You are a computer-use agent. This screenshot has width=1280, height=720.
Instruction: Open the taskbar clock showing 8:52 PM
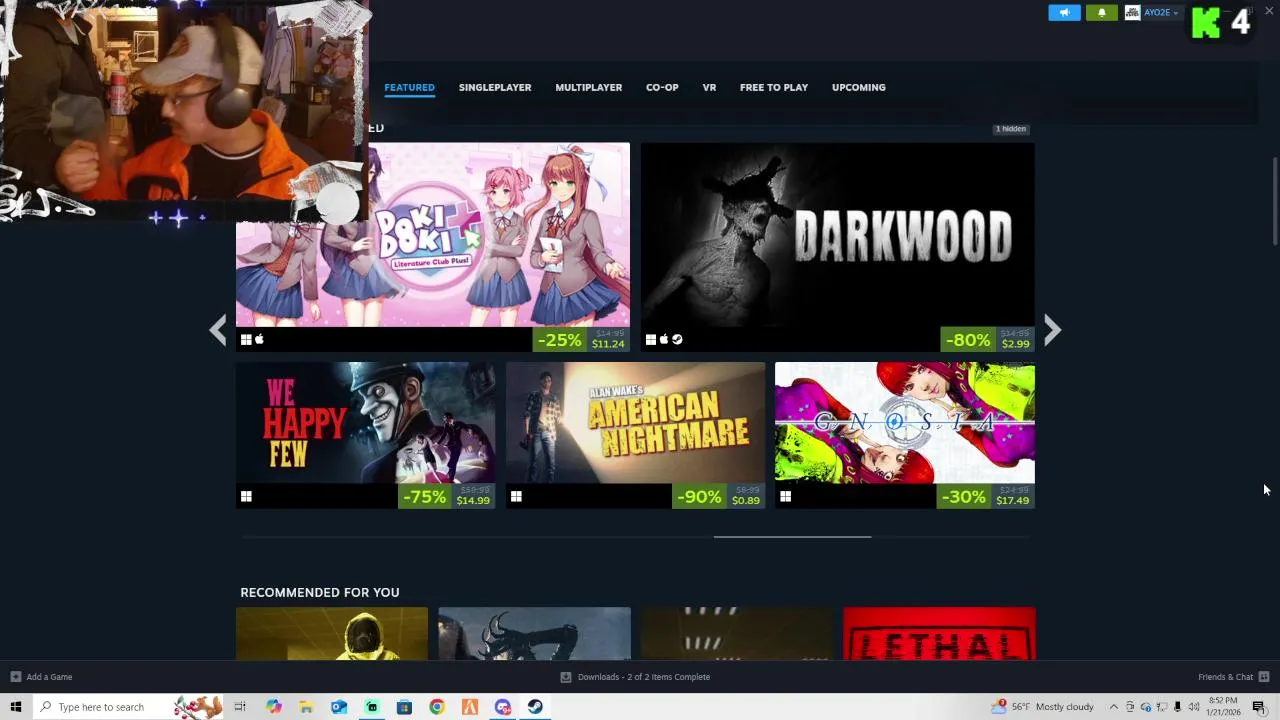(x=1224, y=706)
